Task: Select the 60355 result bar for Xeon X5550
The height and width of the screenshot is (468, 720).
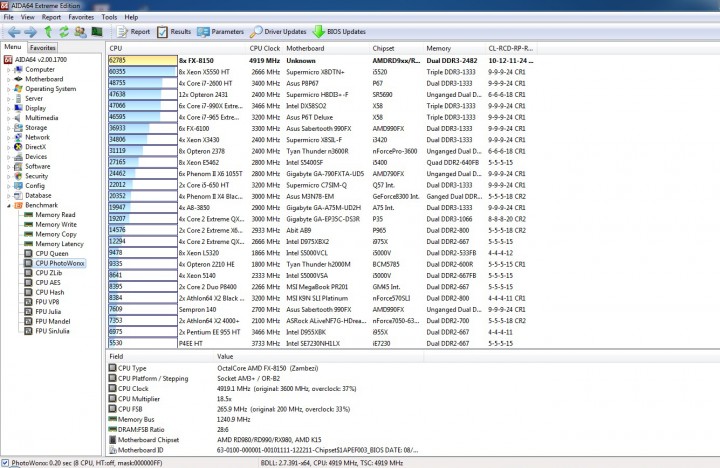Action: 142,72
